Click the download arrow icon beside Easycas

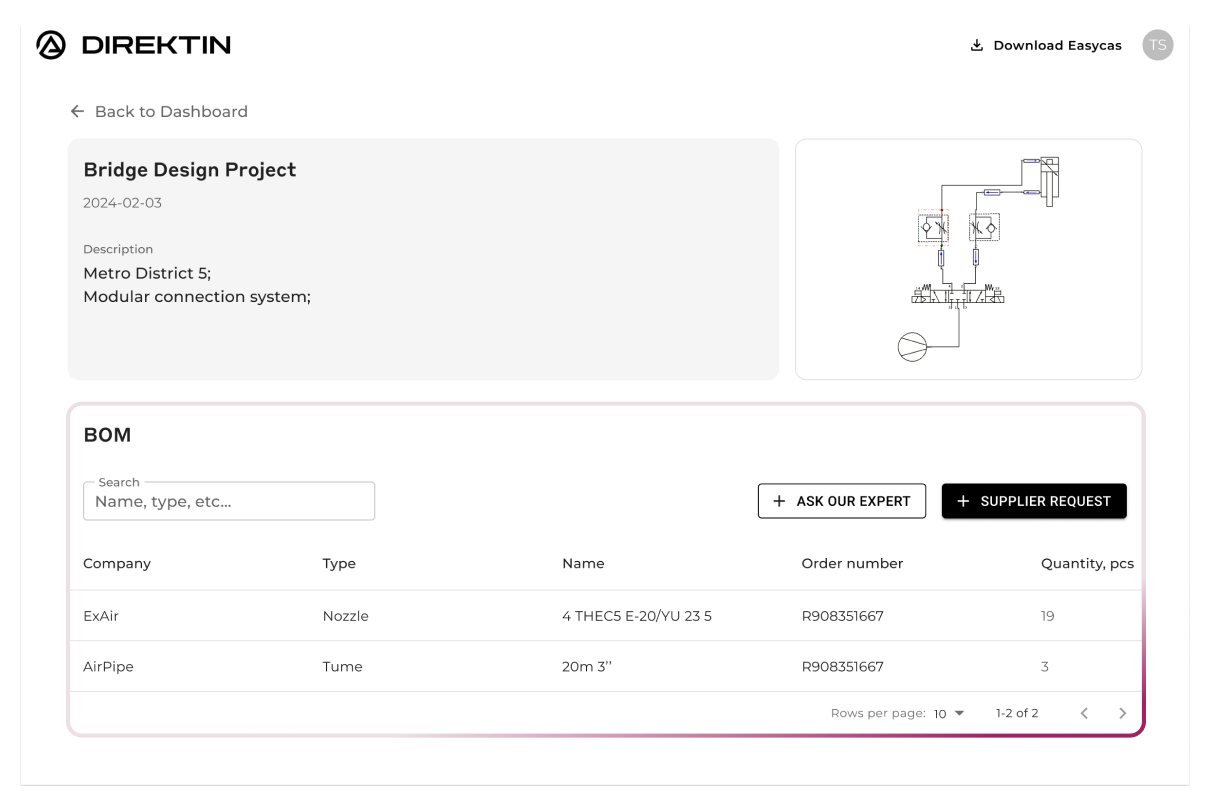click(x=977, y=46)
